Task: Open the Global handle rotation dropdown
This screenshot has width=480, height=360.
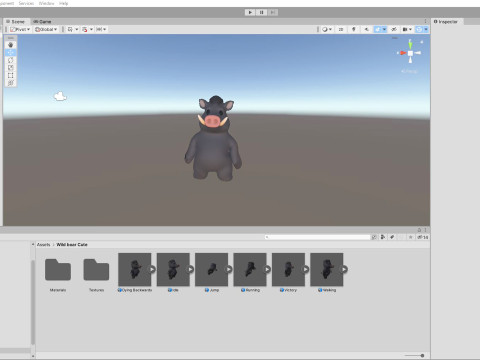Action: tap(46, 29)
